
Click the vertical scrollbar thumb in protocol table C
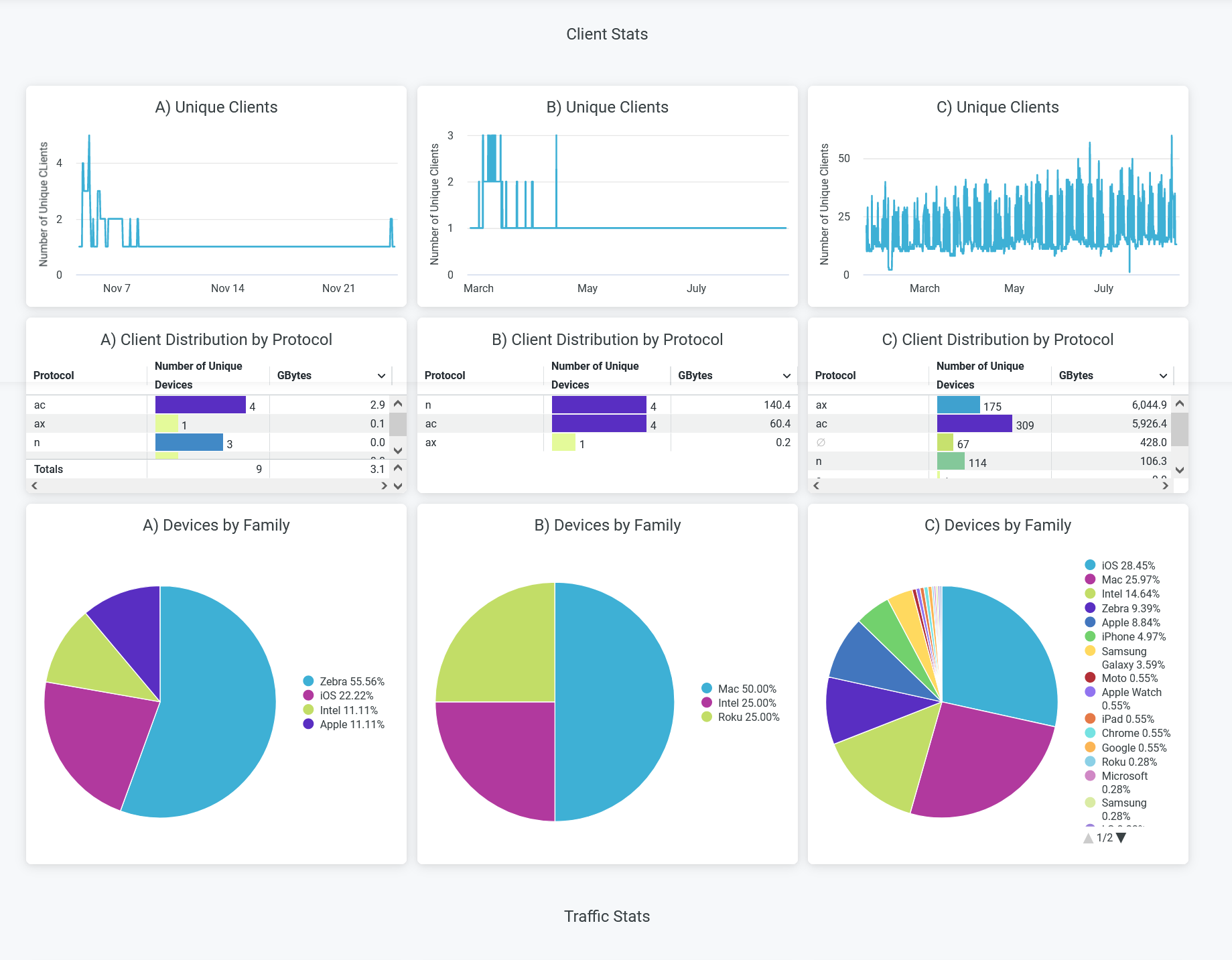click(x=1180, y=429)
